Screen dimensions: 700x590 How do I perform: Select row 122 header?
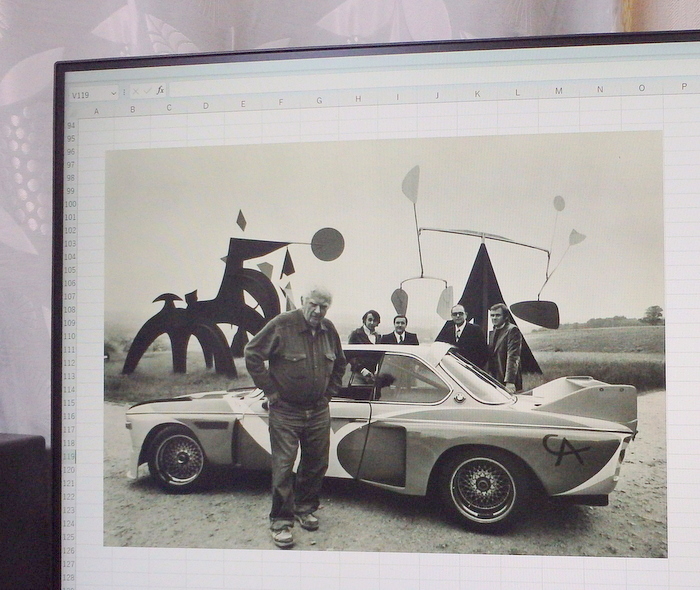(x=69, y=497)
